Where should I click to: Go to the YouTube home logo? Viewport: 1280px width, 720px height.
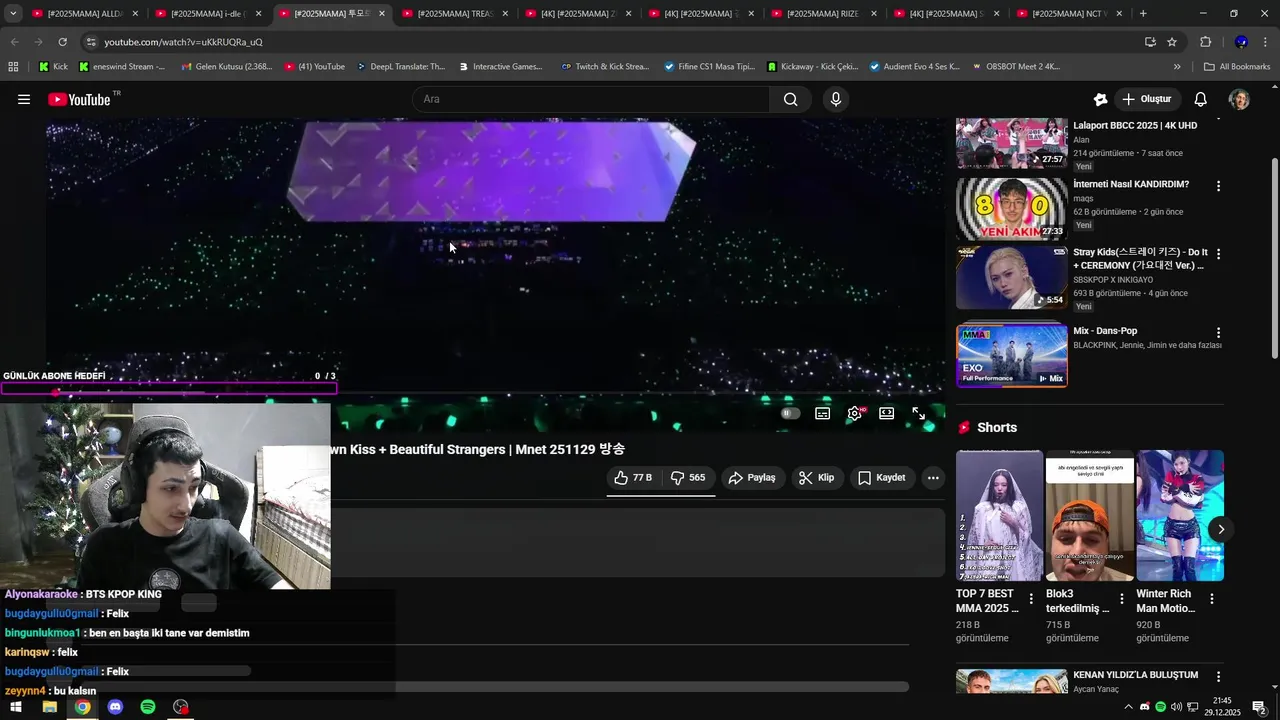coord(79,99)
